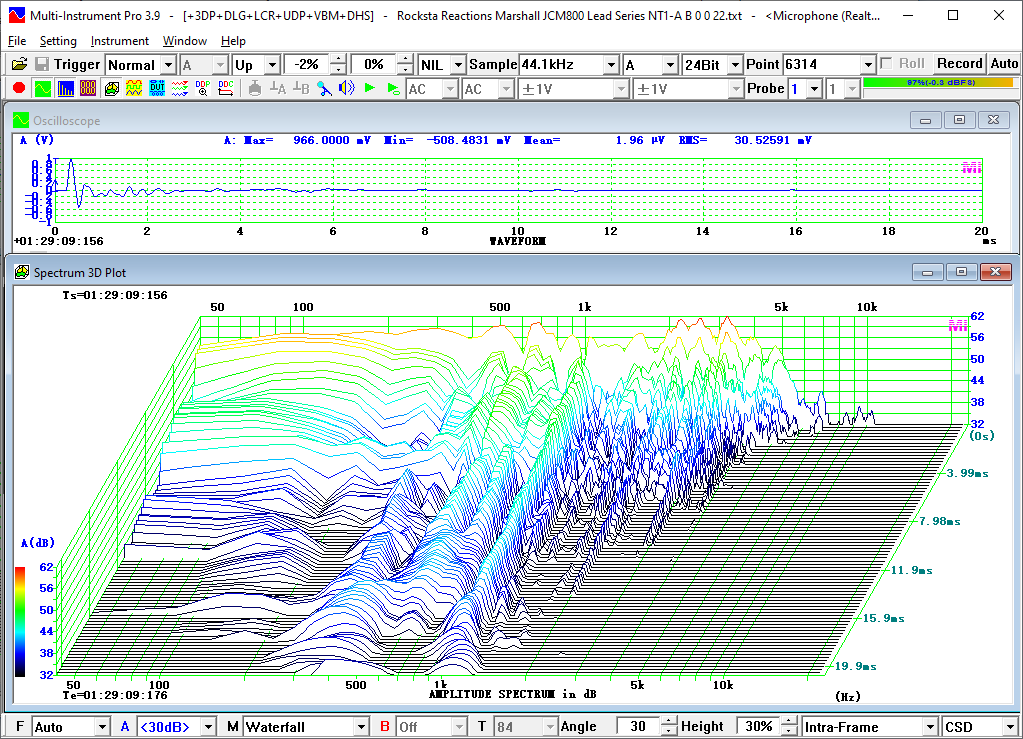Click the Angle 30 input field
Image resolution: width=1023 pixels, height=739 pixels.
tap(638, 727)
